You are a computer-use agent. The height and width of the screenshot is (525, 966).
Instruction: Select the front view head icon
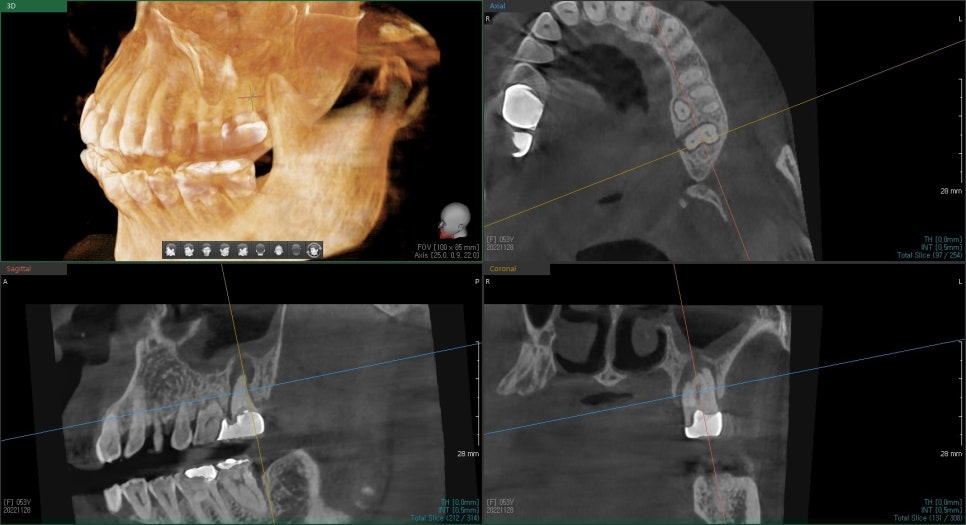tap(207, 250)
